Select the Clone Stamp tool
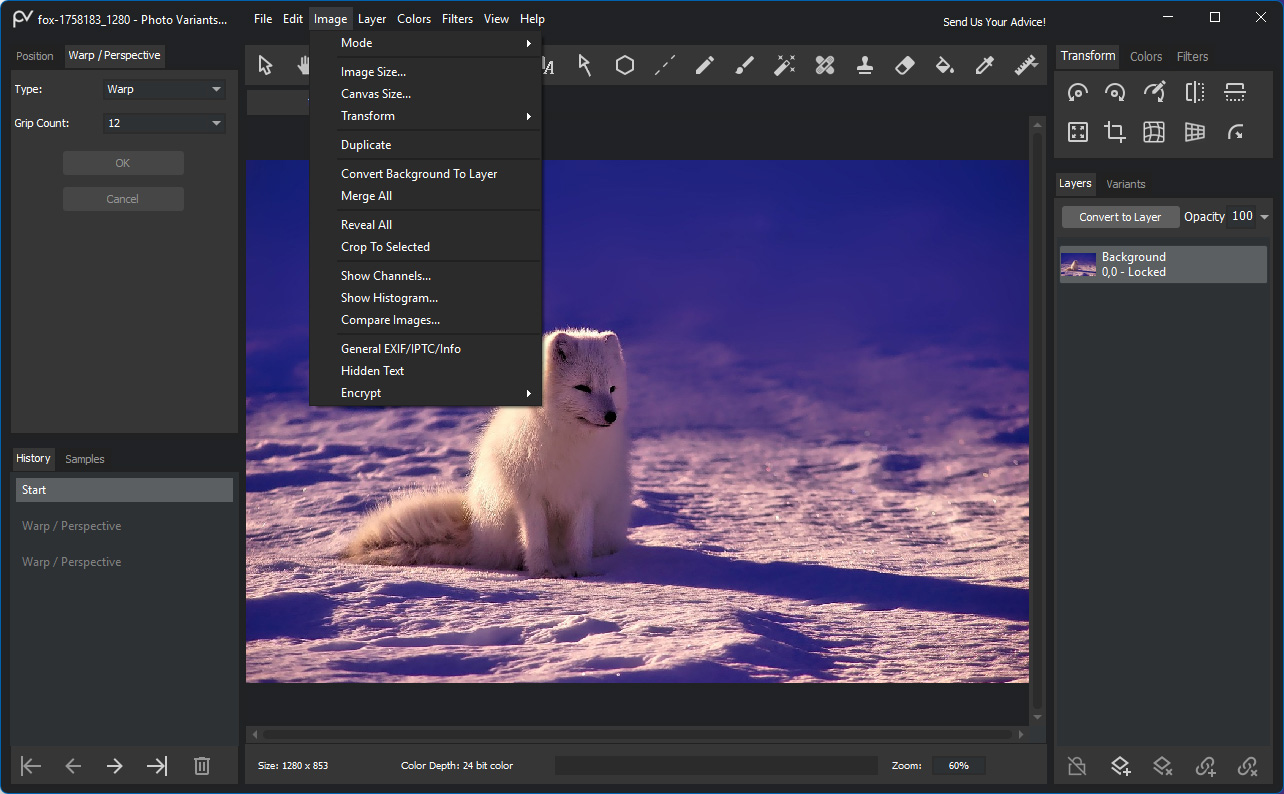Viewport: 1284px width, 794px height. click(865, 65)
